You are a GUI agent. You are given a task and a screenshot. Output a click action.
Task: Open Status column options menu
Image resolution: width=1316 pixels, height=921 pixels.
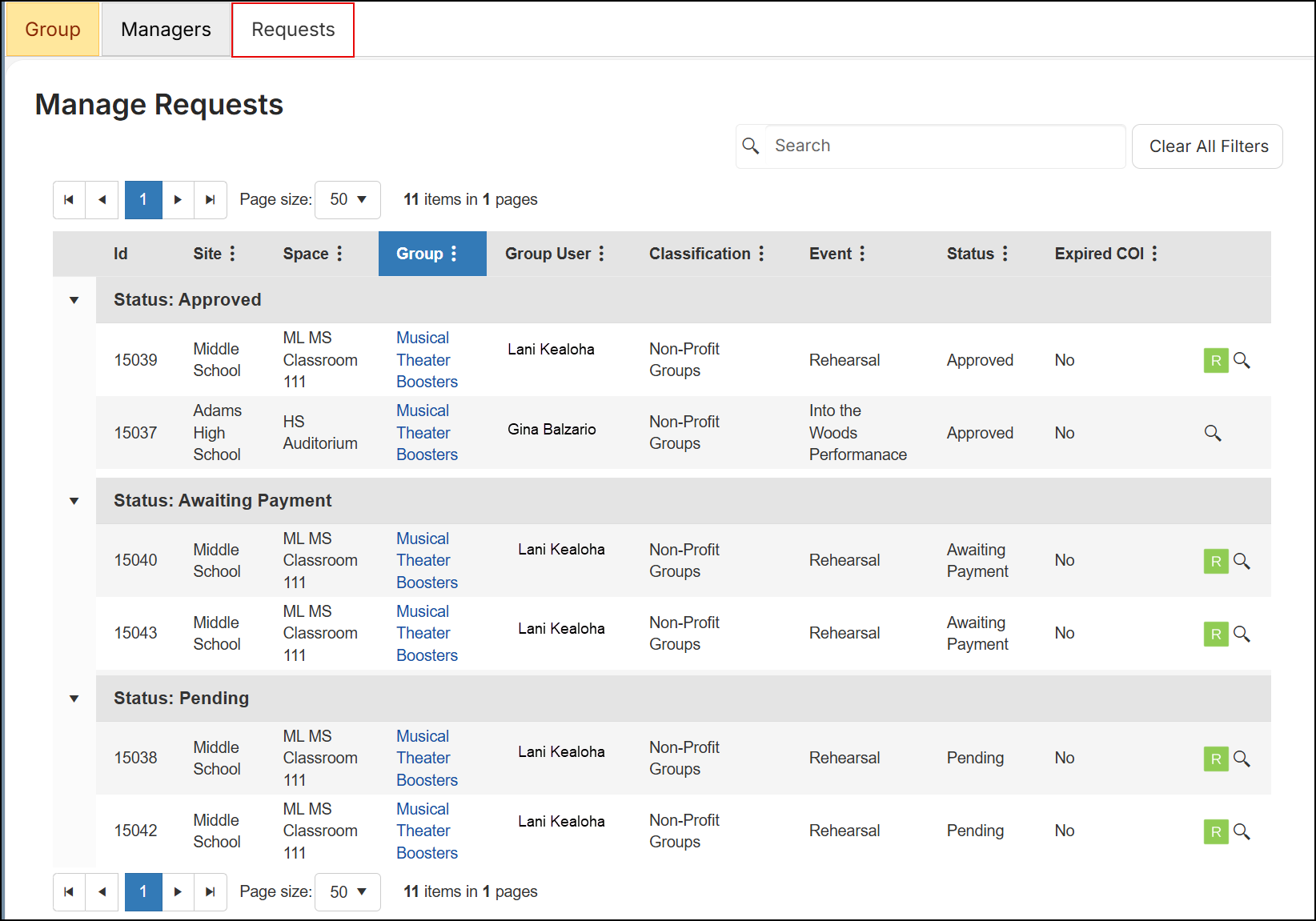pos(1005,254)
